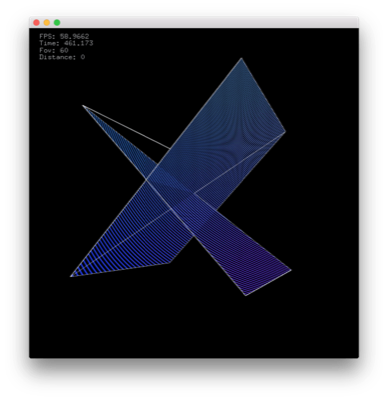The image size is (388, 400).
Task: Click the topmost vertex of the teal quad
Action: [241, 59]
